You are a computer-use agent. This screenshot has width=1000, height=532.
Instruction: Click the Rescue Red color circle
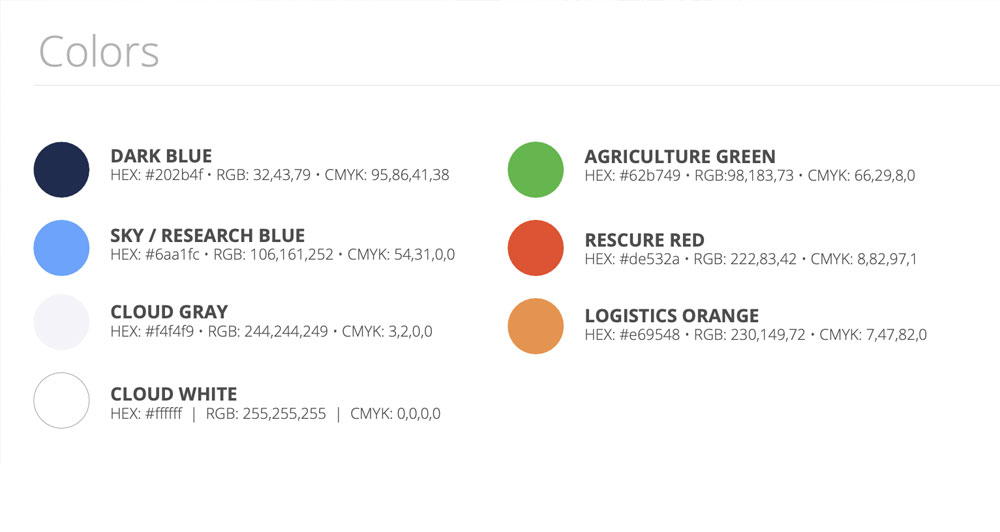pyautogui.click(x=536, y=247)
